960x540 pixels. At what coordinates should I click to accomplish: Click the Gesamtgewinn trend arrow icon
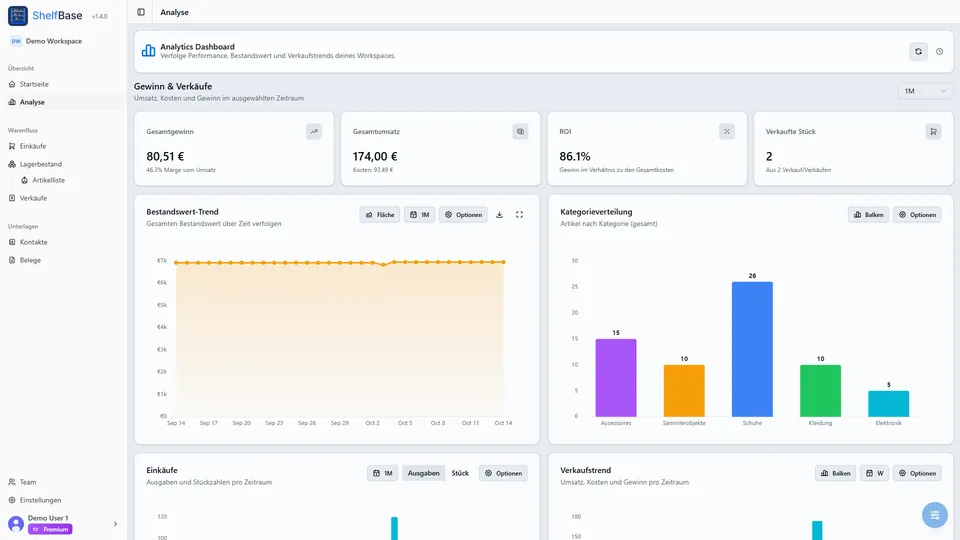[x=314, y=132]
